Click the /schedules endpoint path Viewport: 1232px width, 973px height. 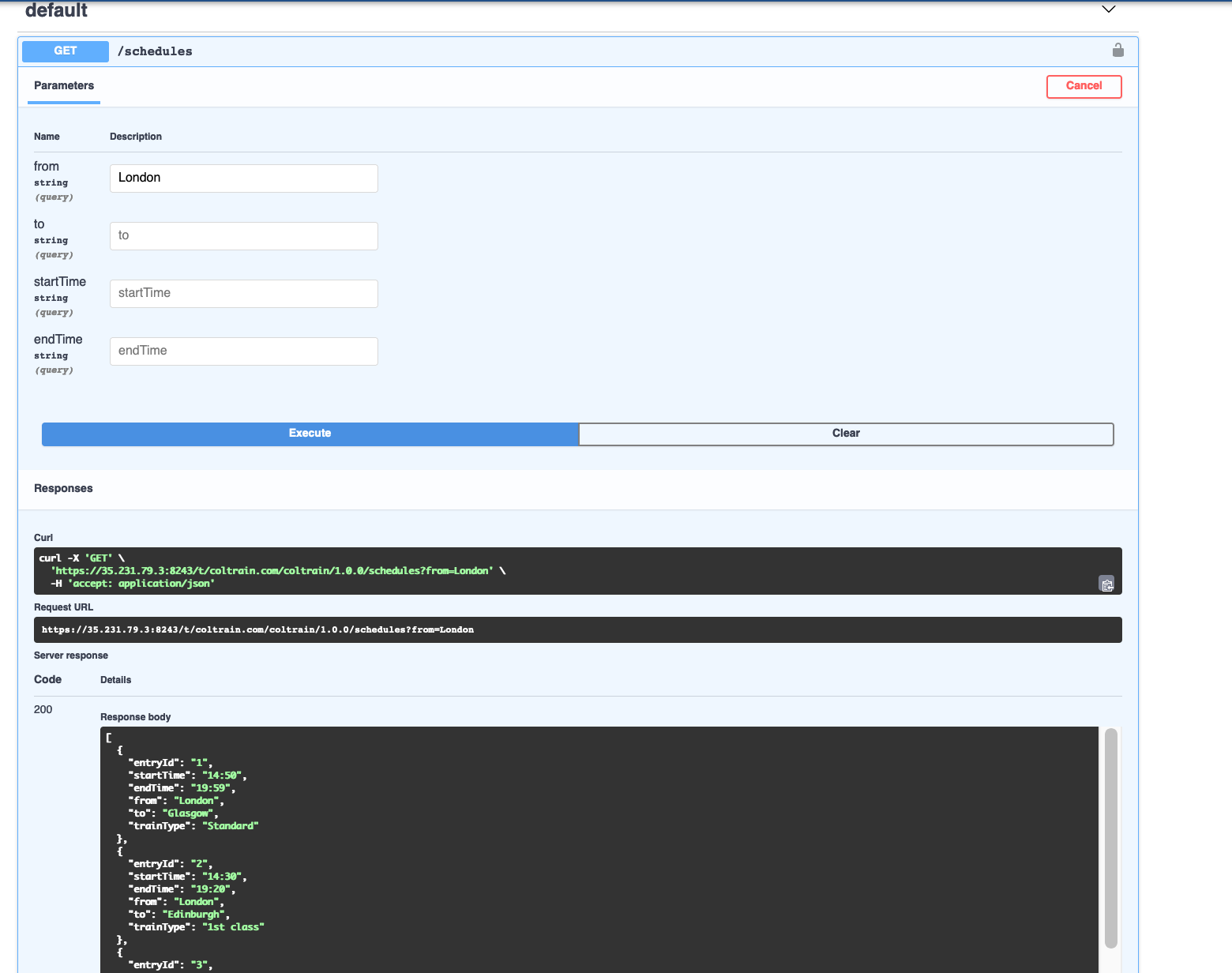(155, 51)
